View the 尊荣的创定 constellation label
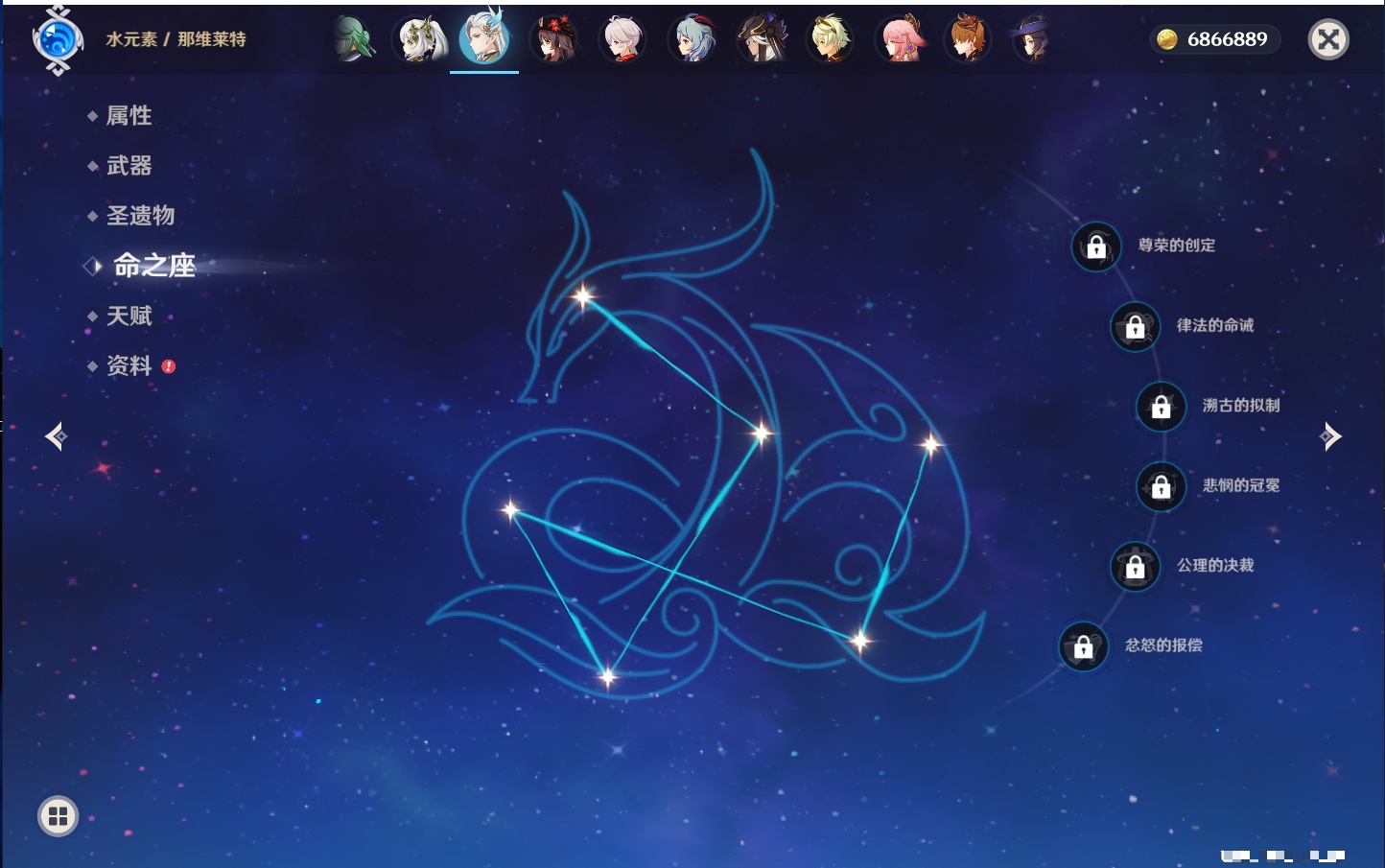1385x868 pixels. point(1177,246)
